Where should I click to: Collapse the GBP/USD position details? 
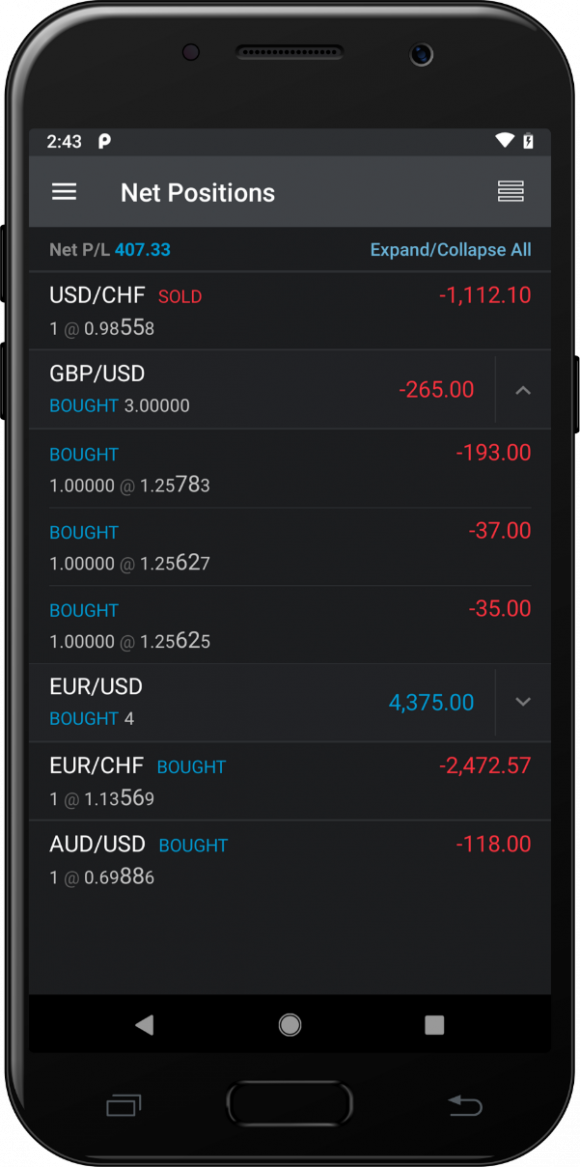coord(522,390)
